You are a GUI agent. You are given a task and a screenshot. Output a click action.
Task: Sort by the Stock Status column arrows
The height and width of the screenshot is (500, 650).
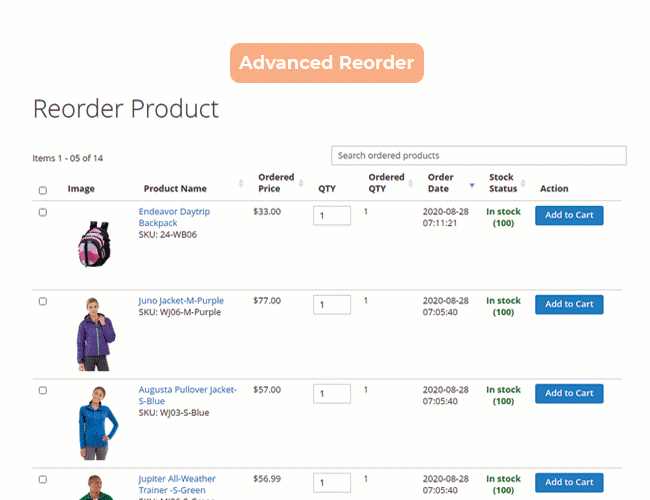[523, 183]
